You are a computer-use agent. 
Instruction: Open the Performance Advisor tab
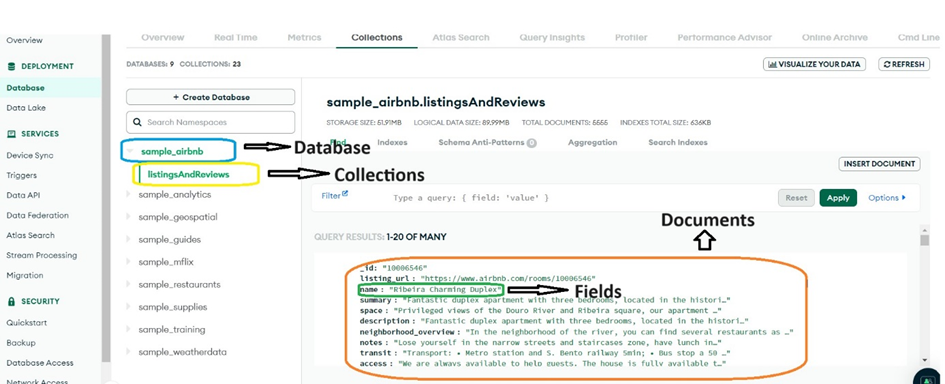(724, 37)
